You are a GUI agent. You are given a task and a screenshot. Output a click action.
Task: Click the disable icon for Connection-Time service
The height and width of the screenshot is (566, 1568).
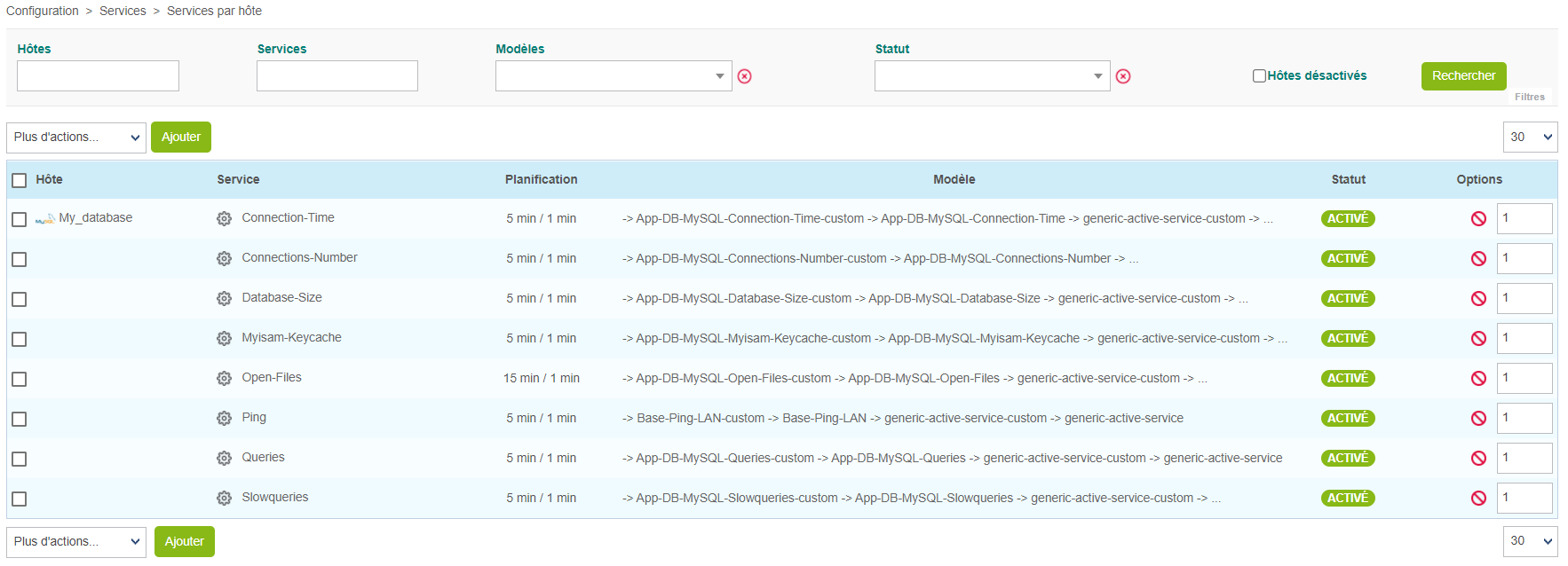1478,219
